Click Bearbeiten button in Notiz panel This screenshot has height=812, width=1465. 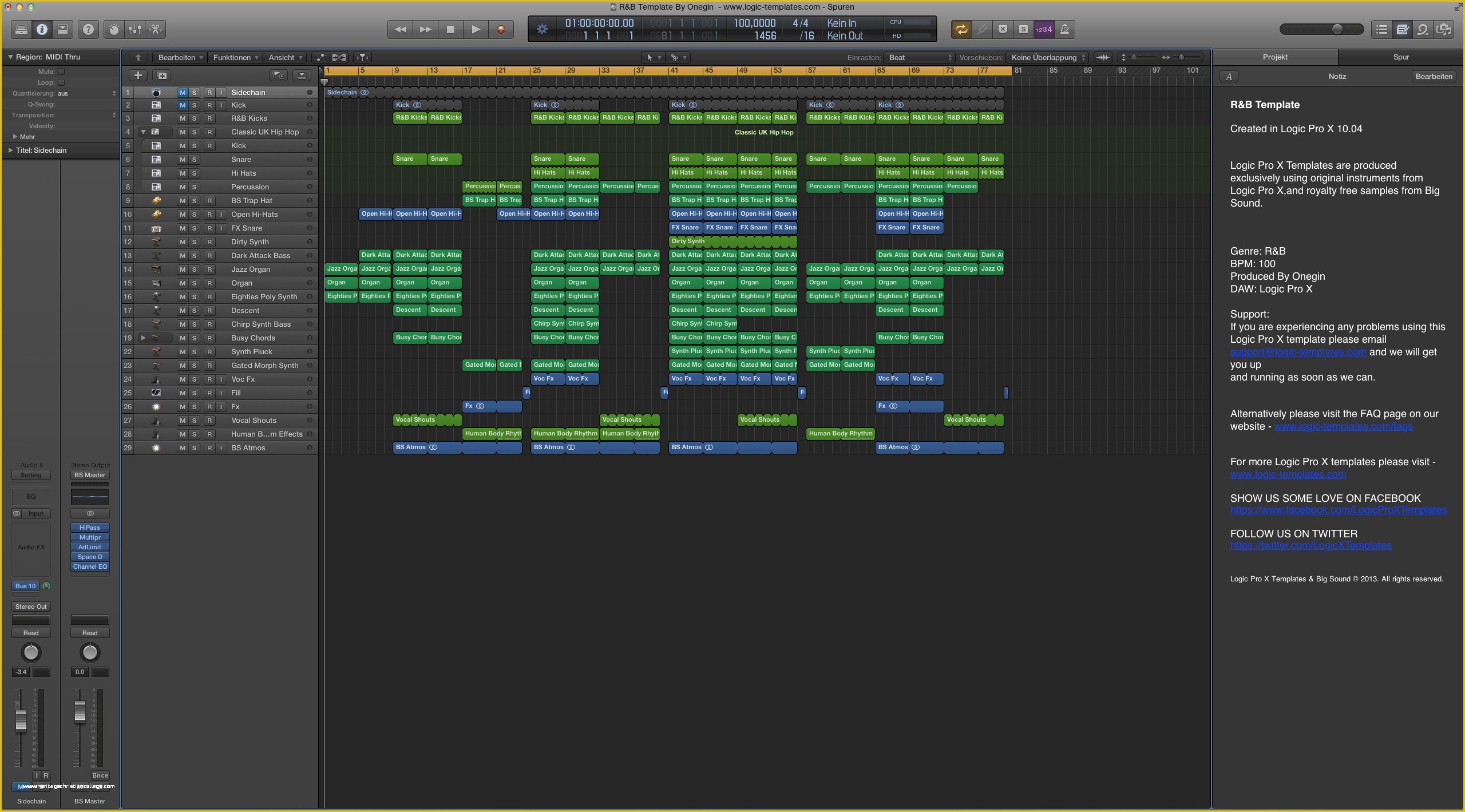pos(1434,76)
